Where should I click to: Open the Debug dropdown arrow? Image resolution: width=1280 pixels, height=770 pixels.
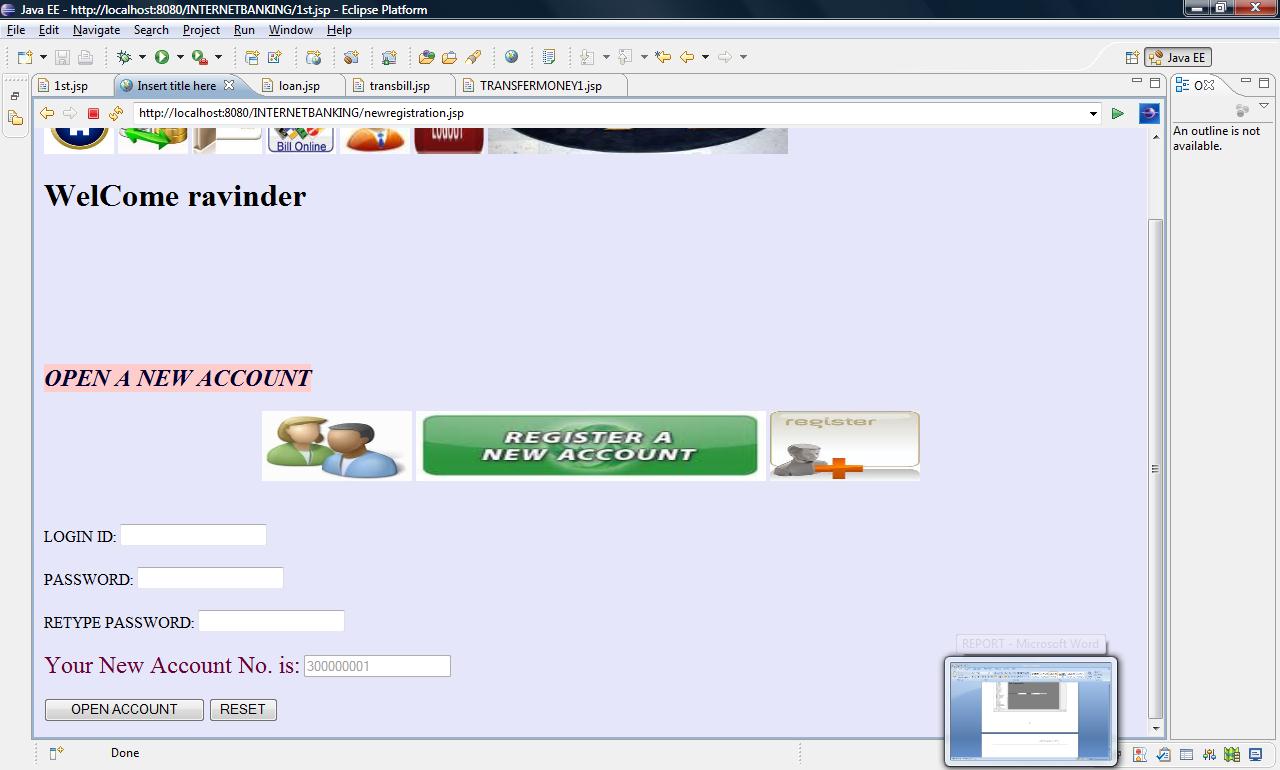(x=142, y=57)
